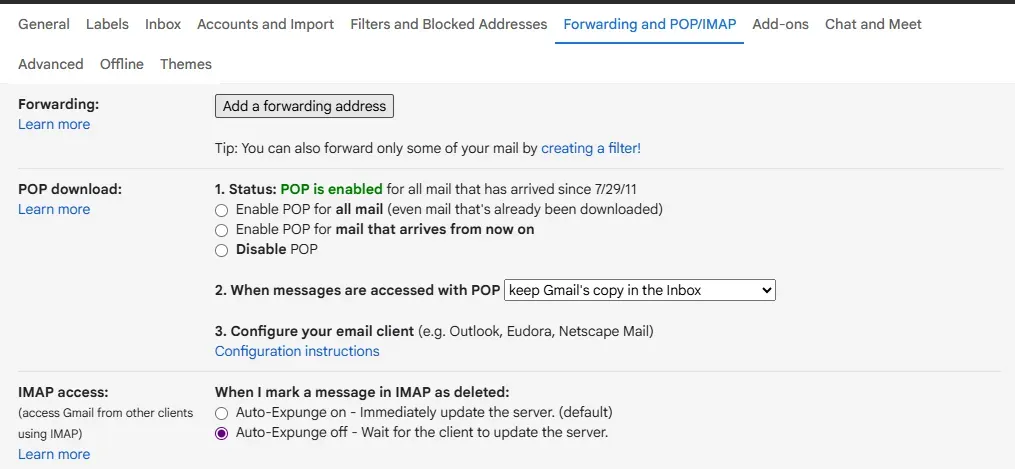Screen dimensions: 1015x469
Task: Open Filters and Blocked Addresses tab
Action: tap(449, 24)
